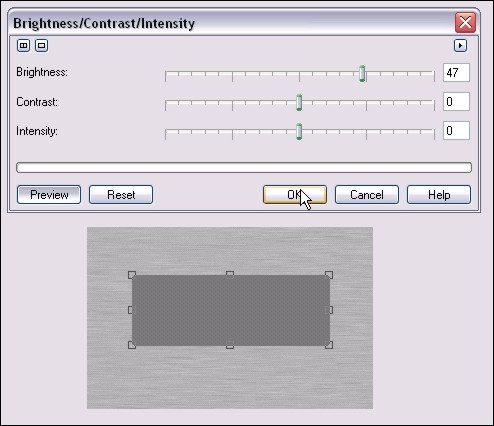494x426 pixels.
Task: Open Help for this dialog
Action: pos(439,195)
